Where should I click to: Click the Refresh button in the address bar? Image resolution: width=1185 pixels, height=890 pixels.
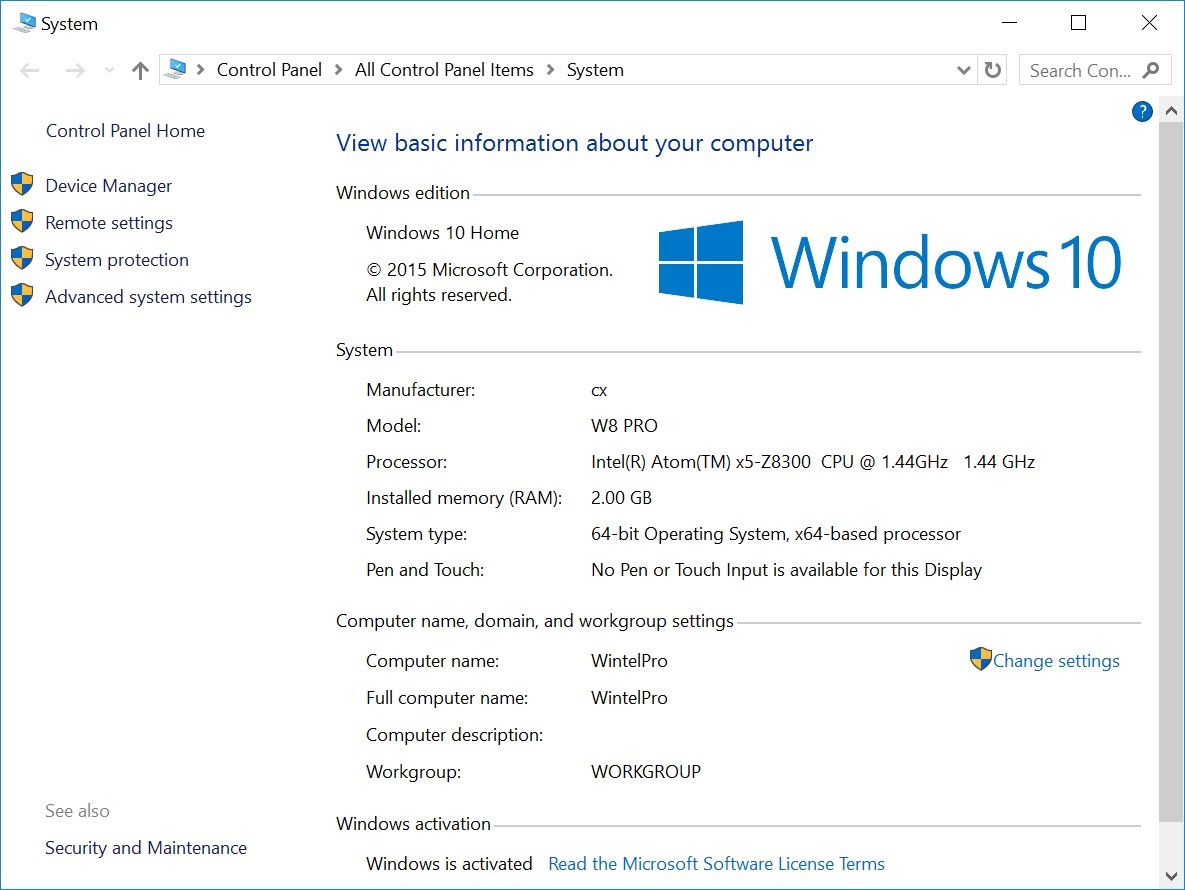pos(992,70)
